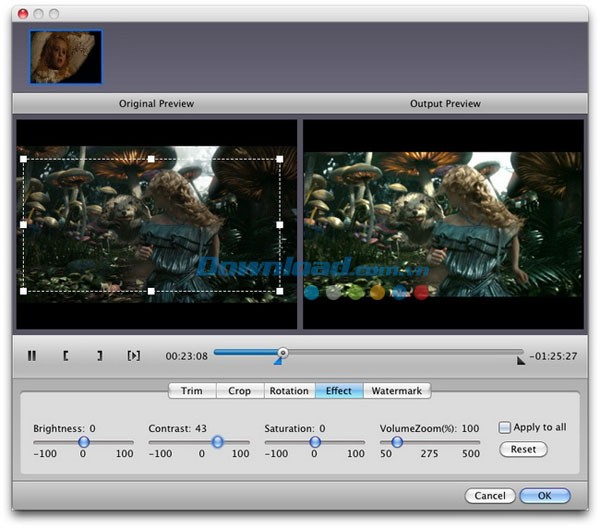Click the Saturation slider handle
The height and width of the screenshot is (528, 600).
pos(315,442)
